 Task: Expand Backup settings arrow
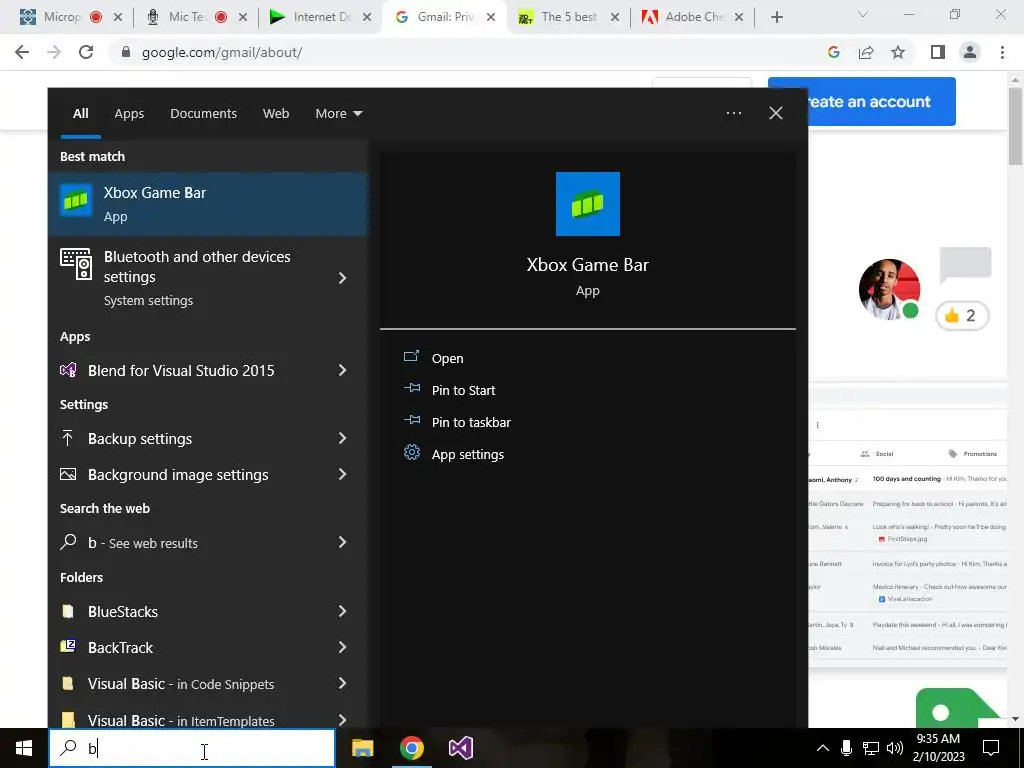click(x=342, y=438)
